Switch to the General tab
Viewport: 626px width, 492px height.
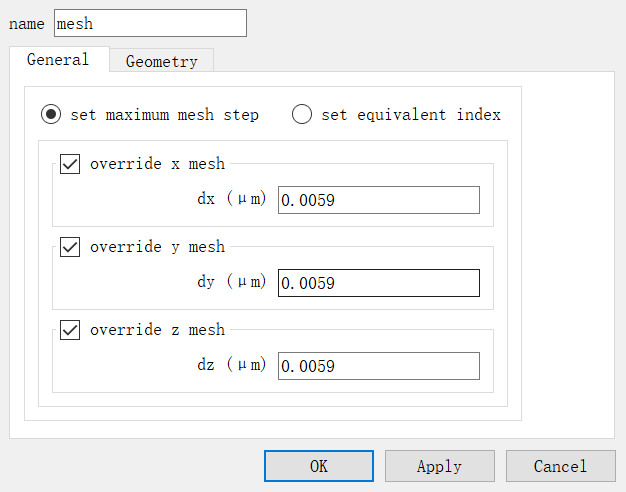(58, 60)
